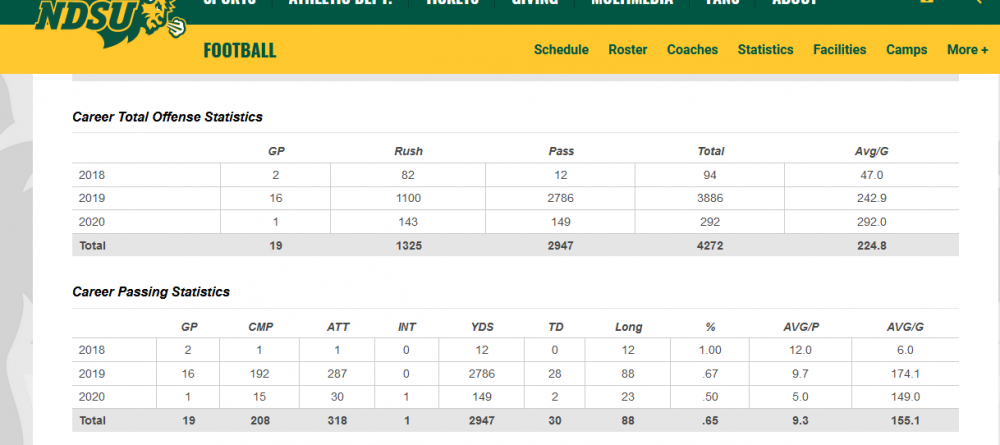The height and width of the screenshot is (445, 1000).
Task: Select the 2020 long pass value 23
Action: (x=628, y=397)
